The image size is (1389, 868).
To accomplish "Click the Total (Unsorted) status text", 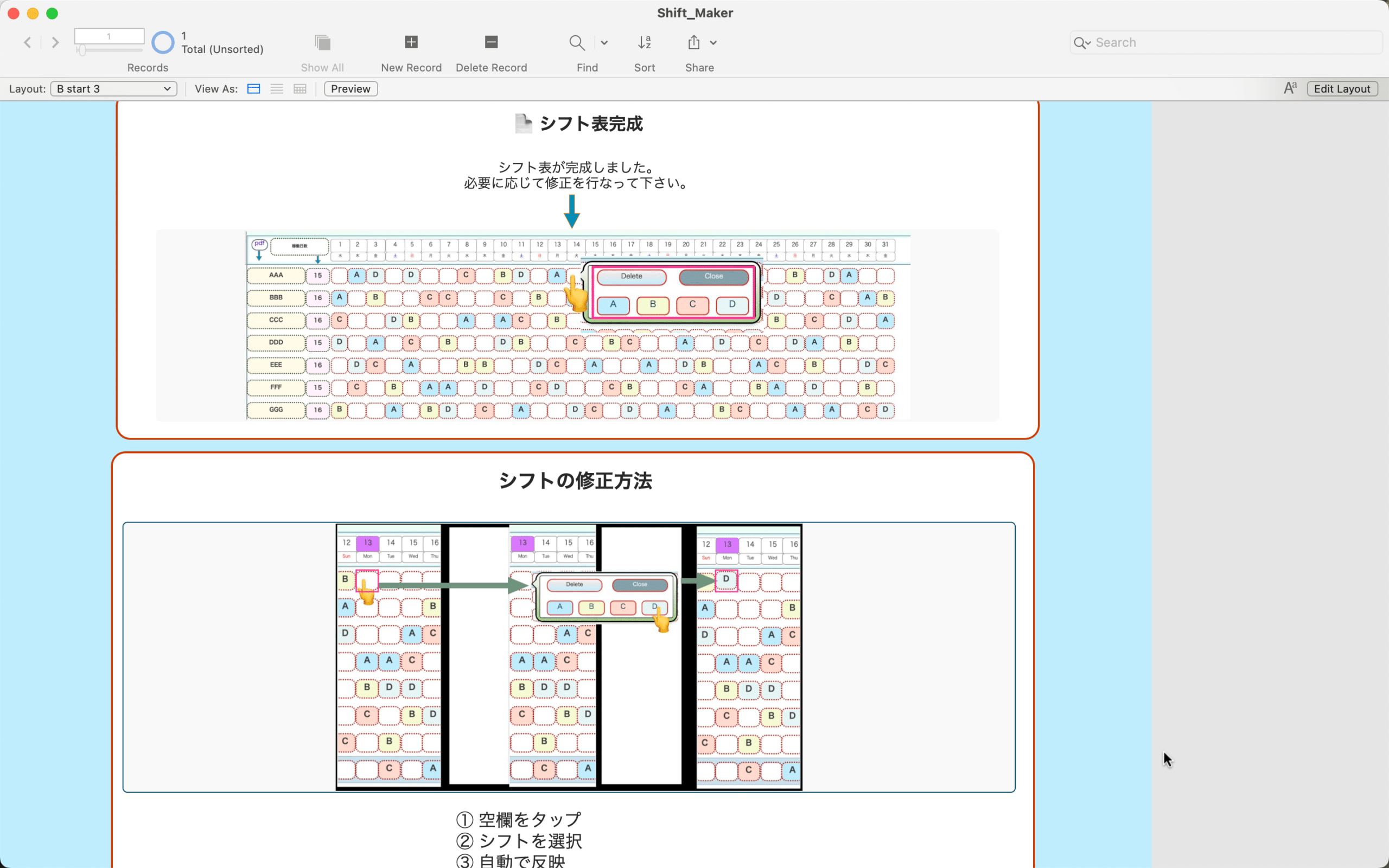I will (222, 49).
